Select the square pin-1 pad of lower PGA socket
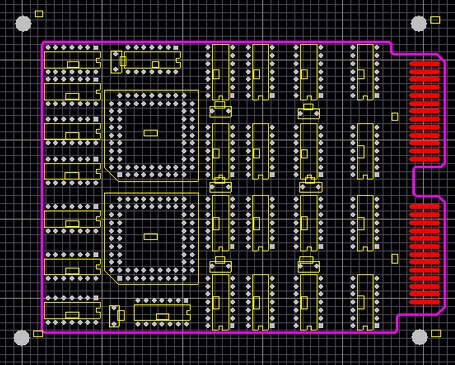 point(120,278)
